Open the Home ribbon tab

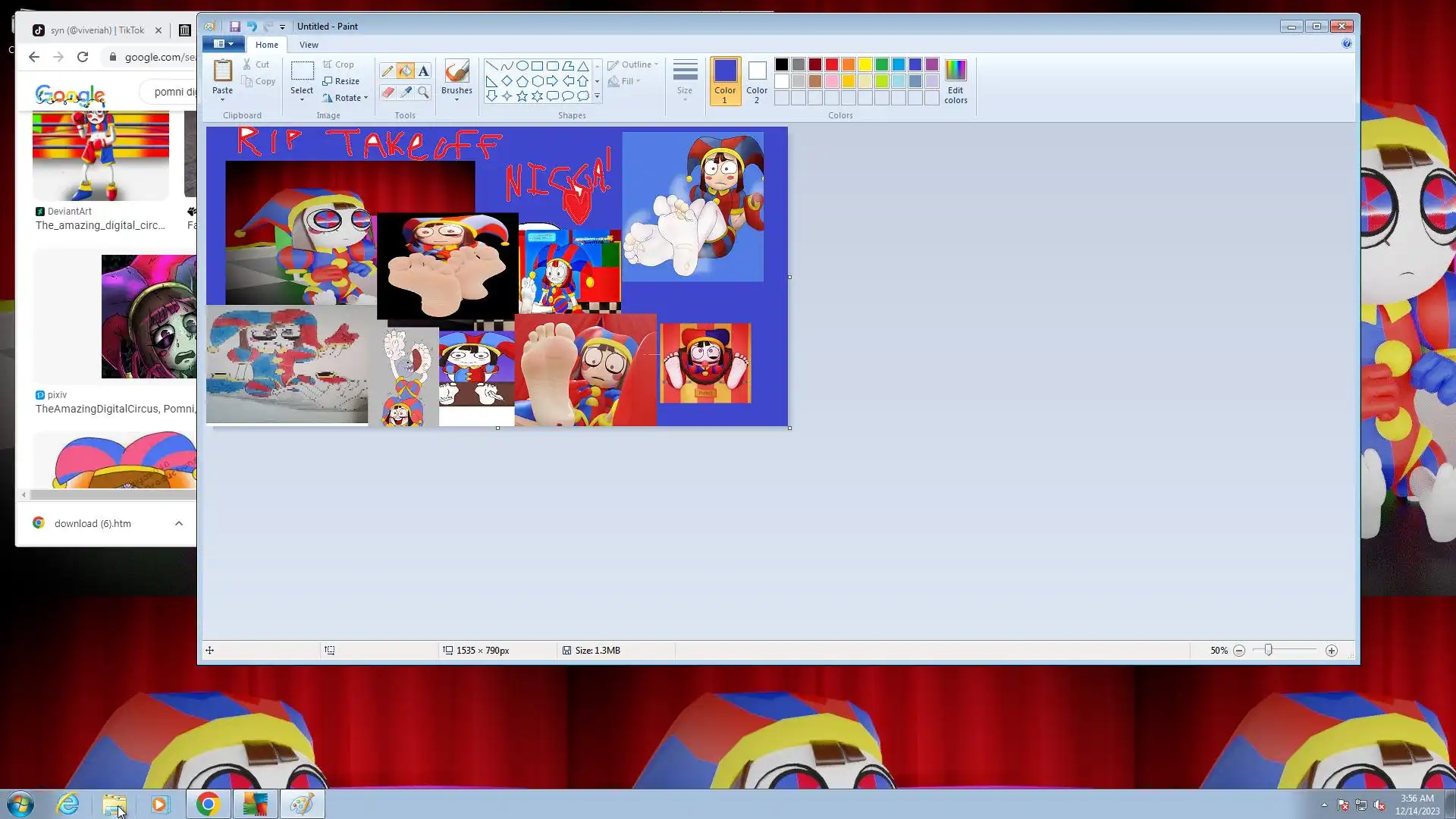tap(266, 45)
